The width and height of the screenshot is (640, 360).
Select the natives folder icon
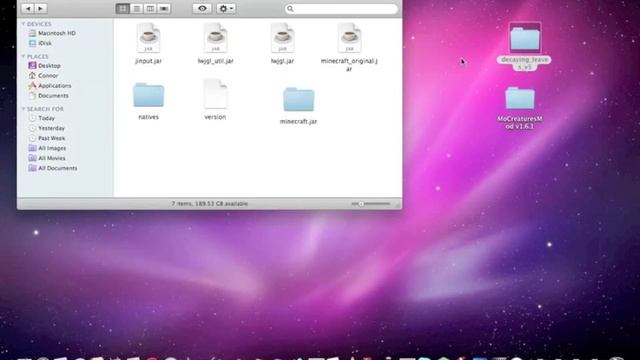coord(149,95)
